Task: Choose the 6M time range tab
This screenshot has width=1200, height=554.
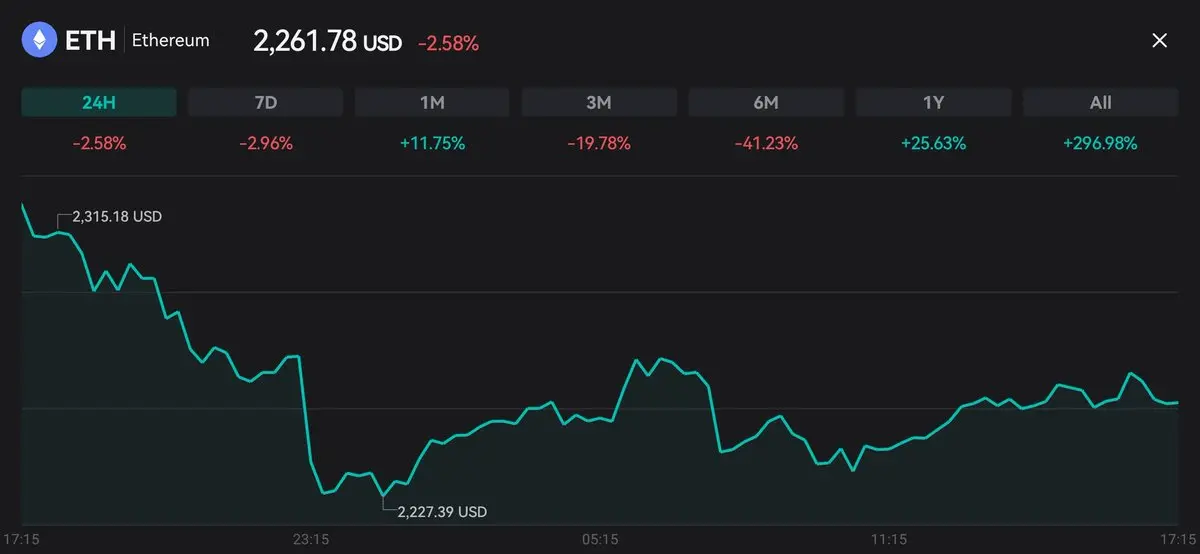Action: [x=766, y=102]
